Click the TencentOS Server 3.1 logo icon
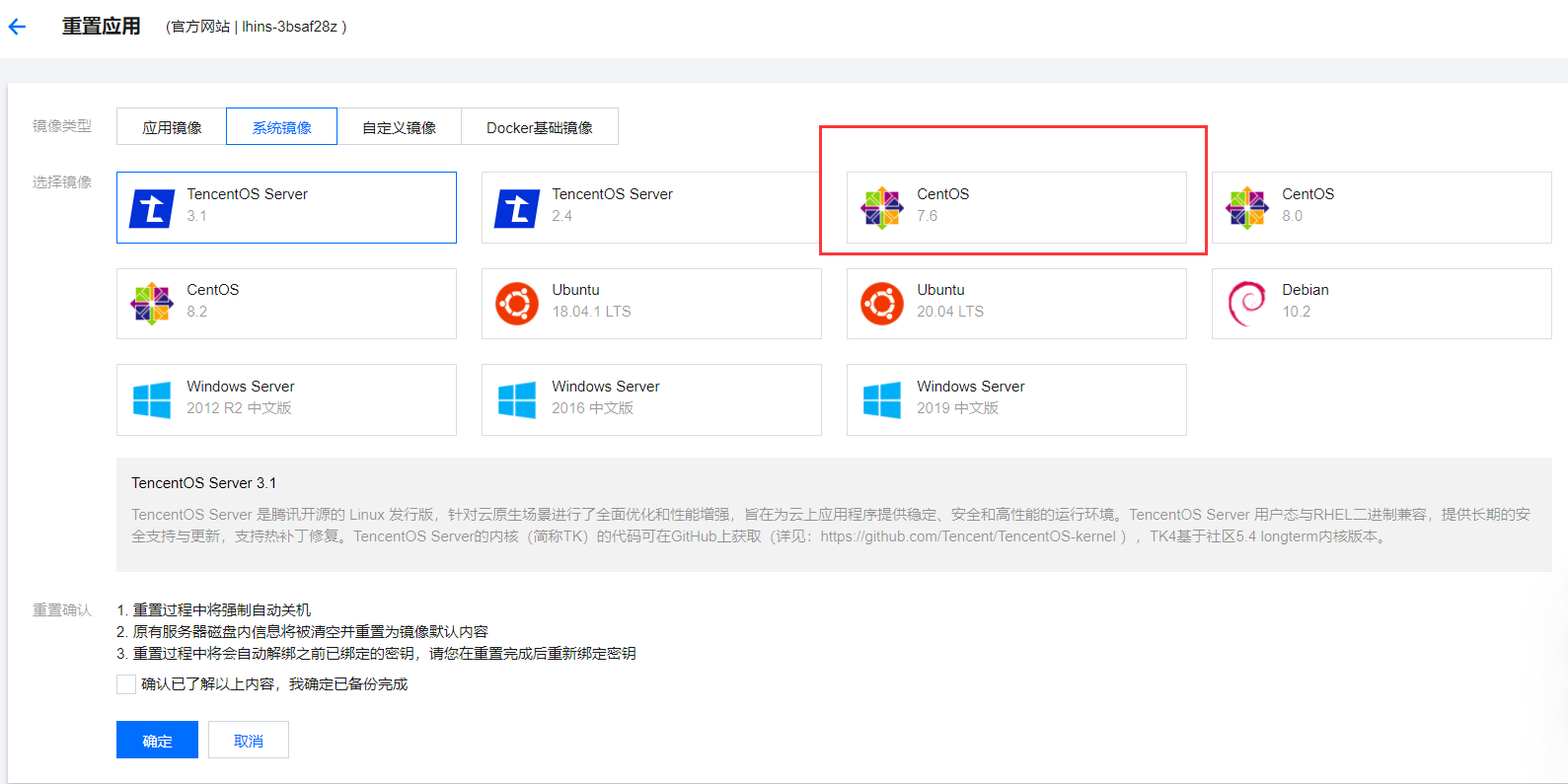This screenshot has height=784, width=1568. [152, 208]
